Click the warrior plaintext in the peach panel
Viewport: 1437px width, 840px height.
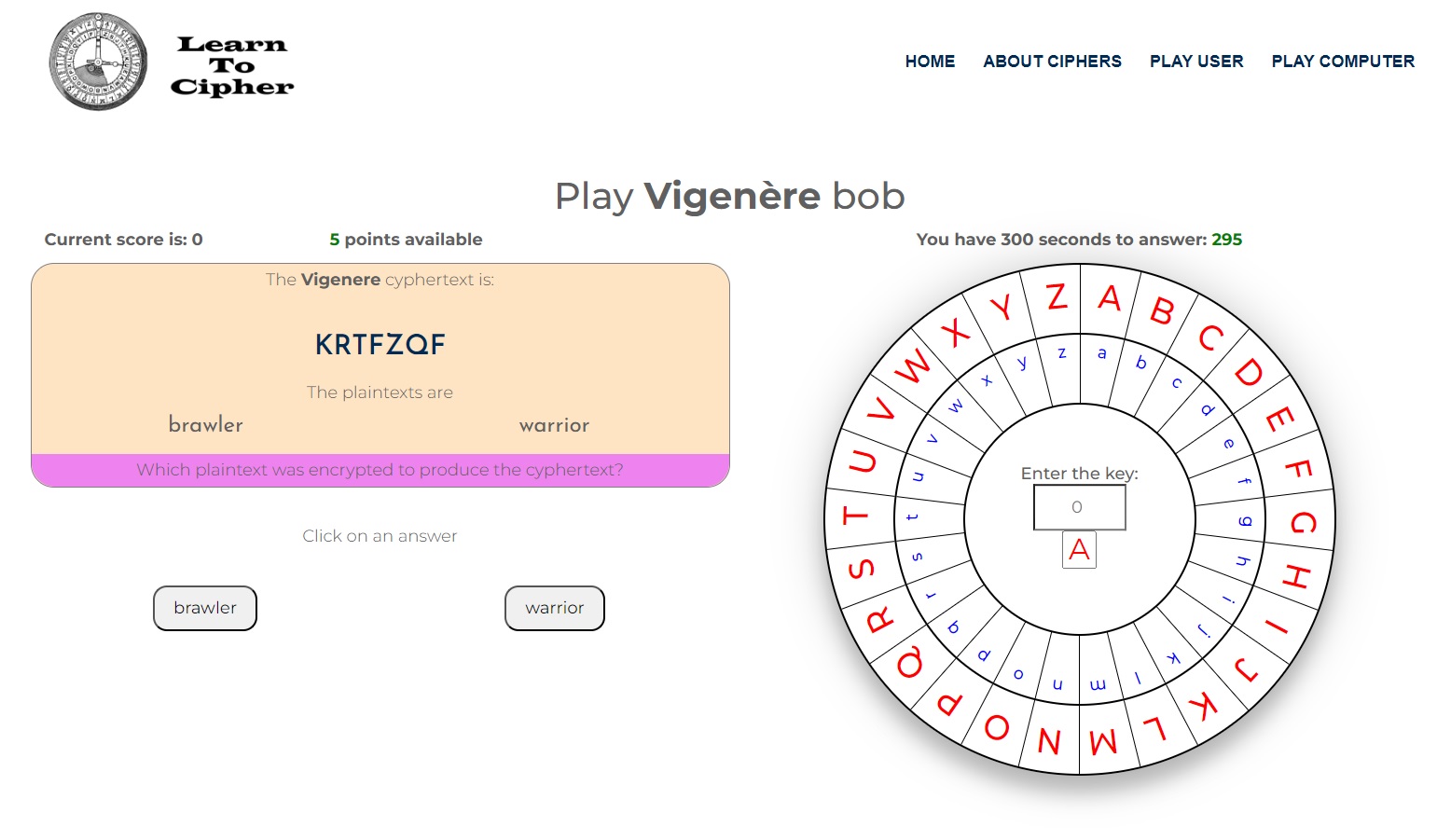tap(554, 425)
